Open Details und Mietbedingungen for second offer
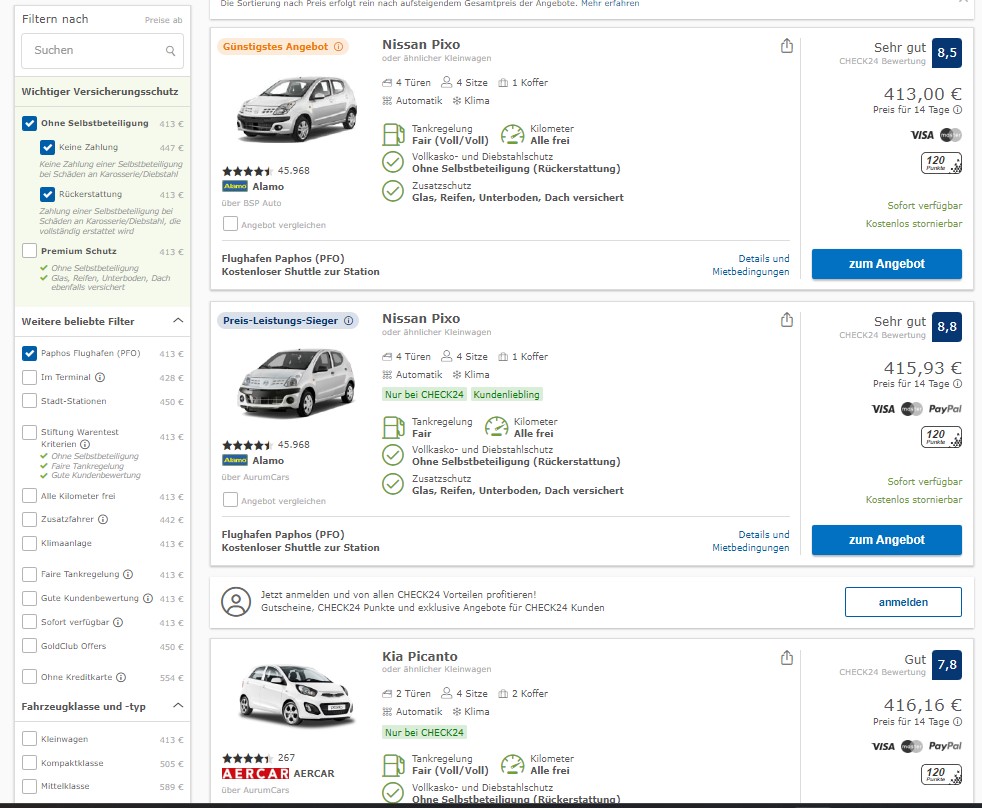The height and width of the screenshot is (808, 982). point(751,541)
